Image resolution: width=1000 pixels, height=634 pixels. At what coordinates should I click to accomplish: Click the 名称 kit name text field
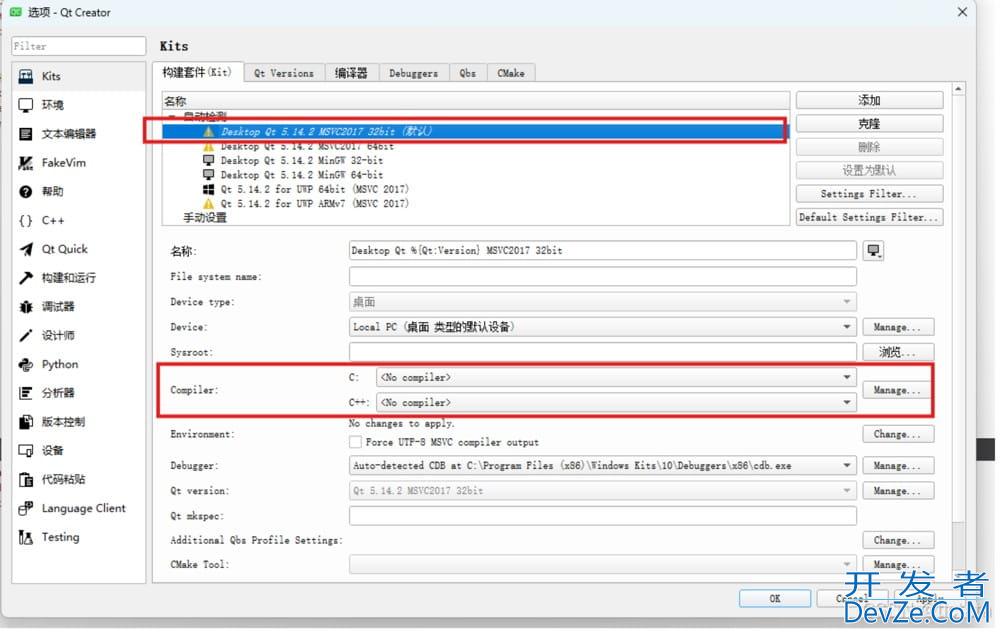click(603, 251)
